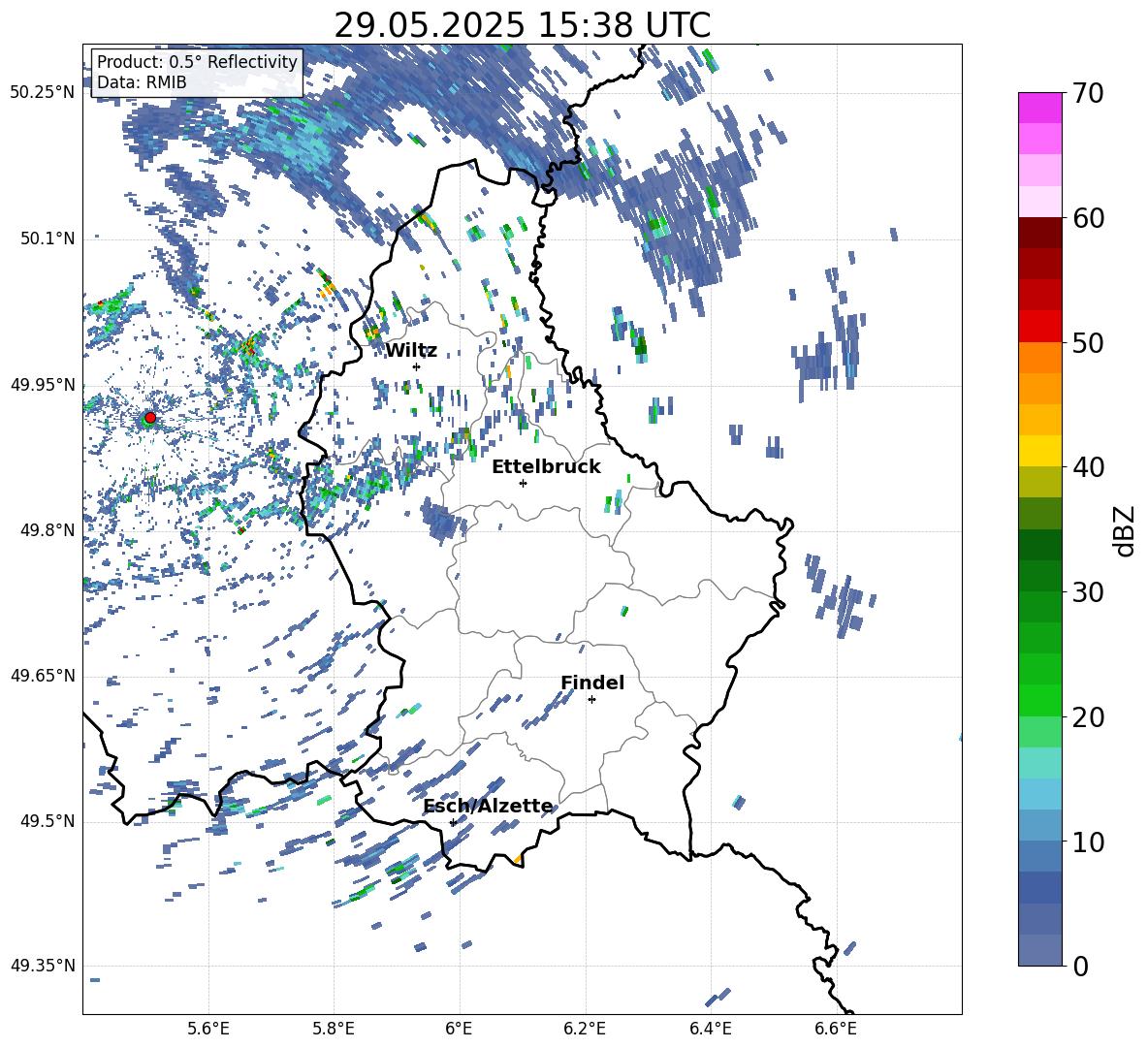Viewport: 1148px width, 1048px height.
Task: Click the 5.8°E longitude label
Action: click(x=334, y=1029)
